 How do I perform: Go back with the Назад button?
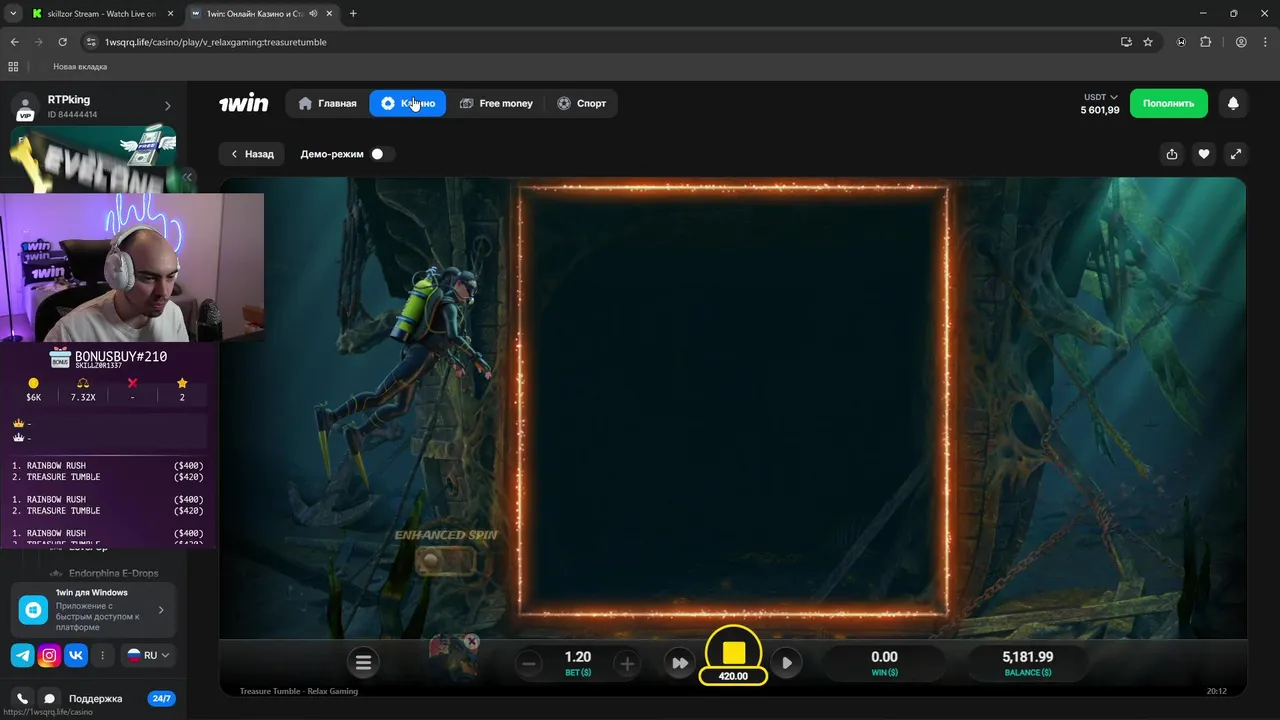click(252, 154)
